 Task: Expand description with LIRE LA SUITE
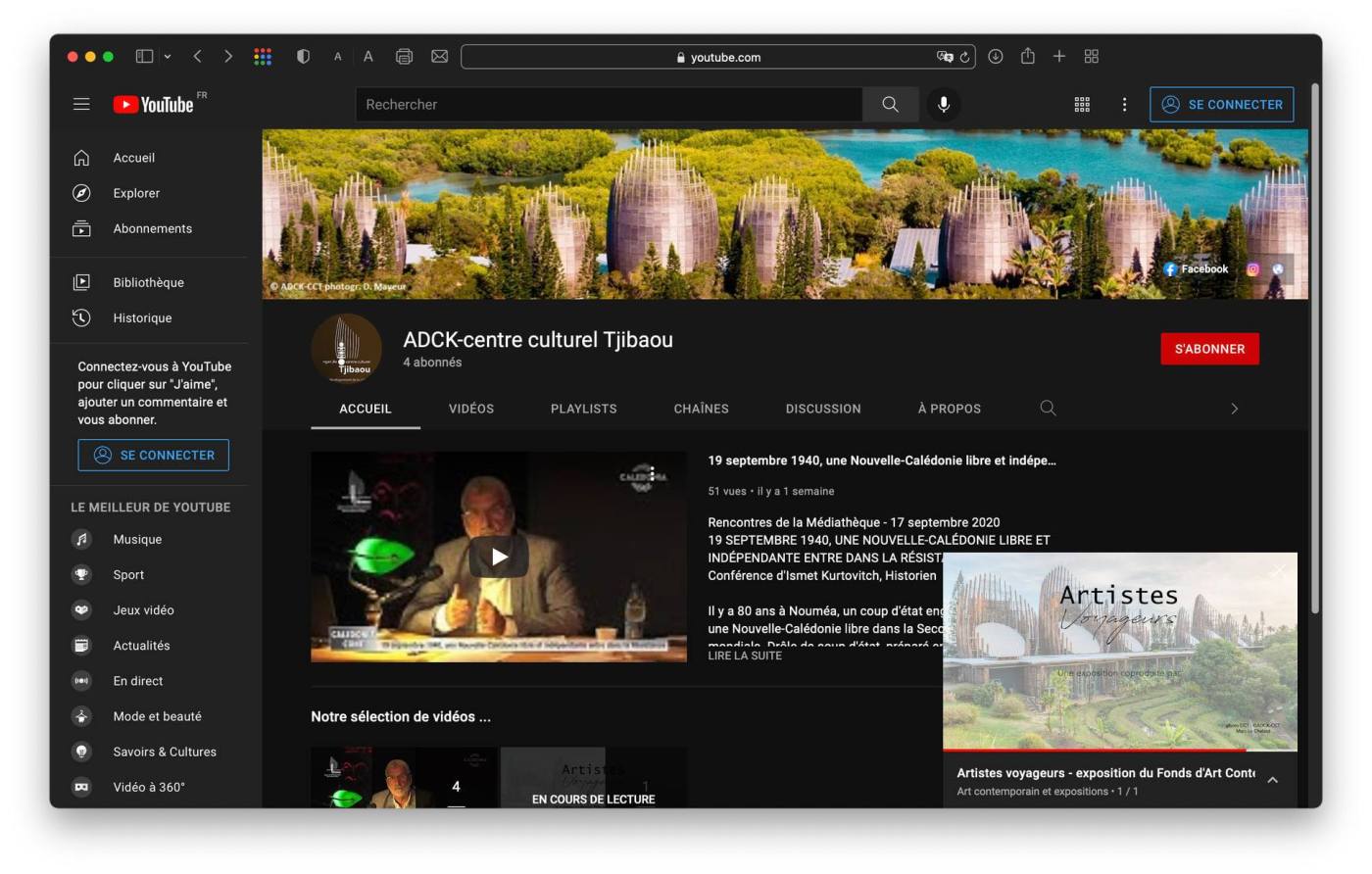click(745, 655)
